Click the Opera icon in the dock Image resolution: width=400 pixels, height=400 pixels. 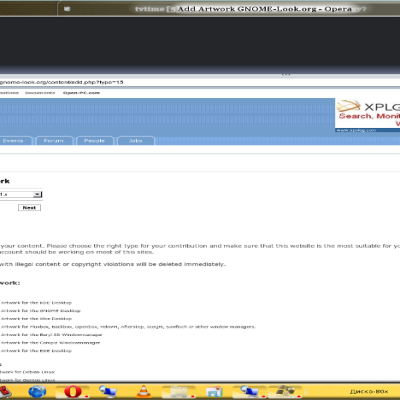click(73, 391)
